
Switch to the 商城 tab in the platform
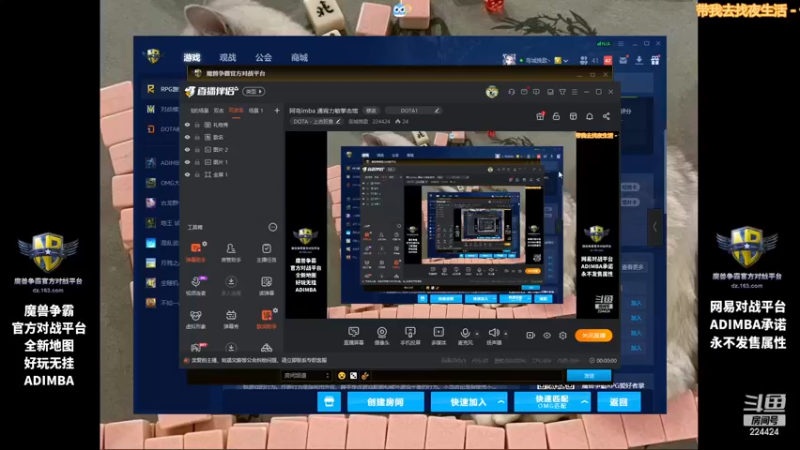[299, 58]
